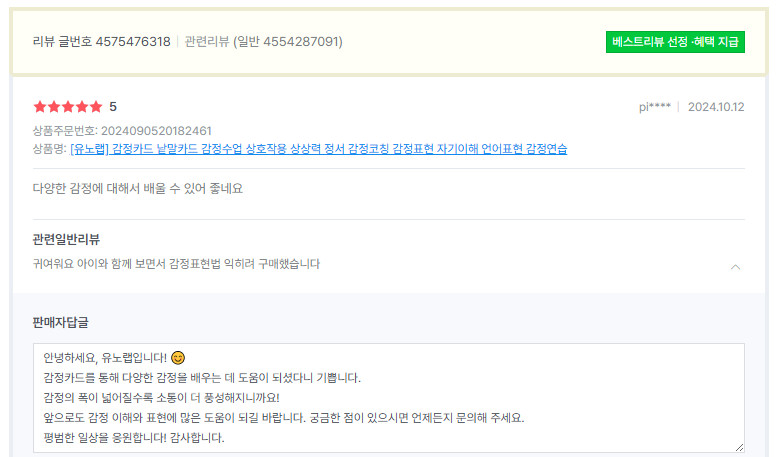Open the 유노랩 감정카드 product name link
This screenshot has height=457, width=781.
coord(318,149)
